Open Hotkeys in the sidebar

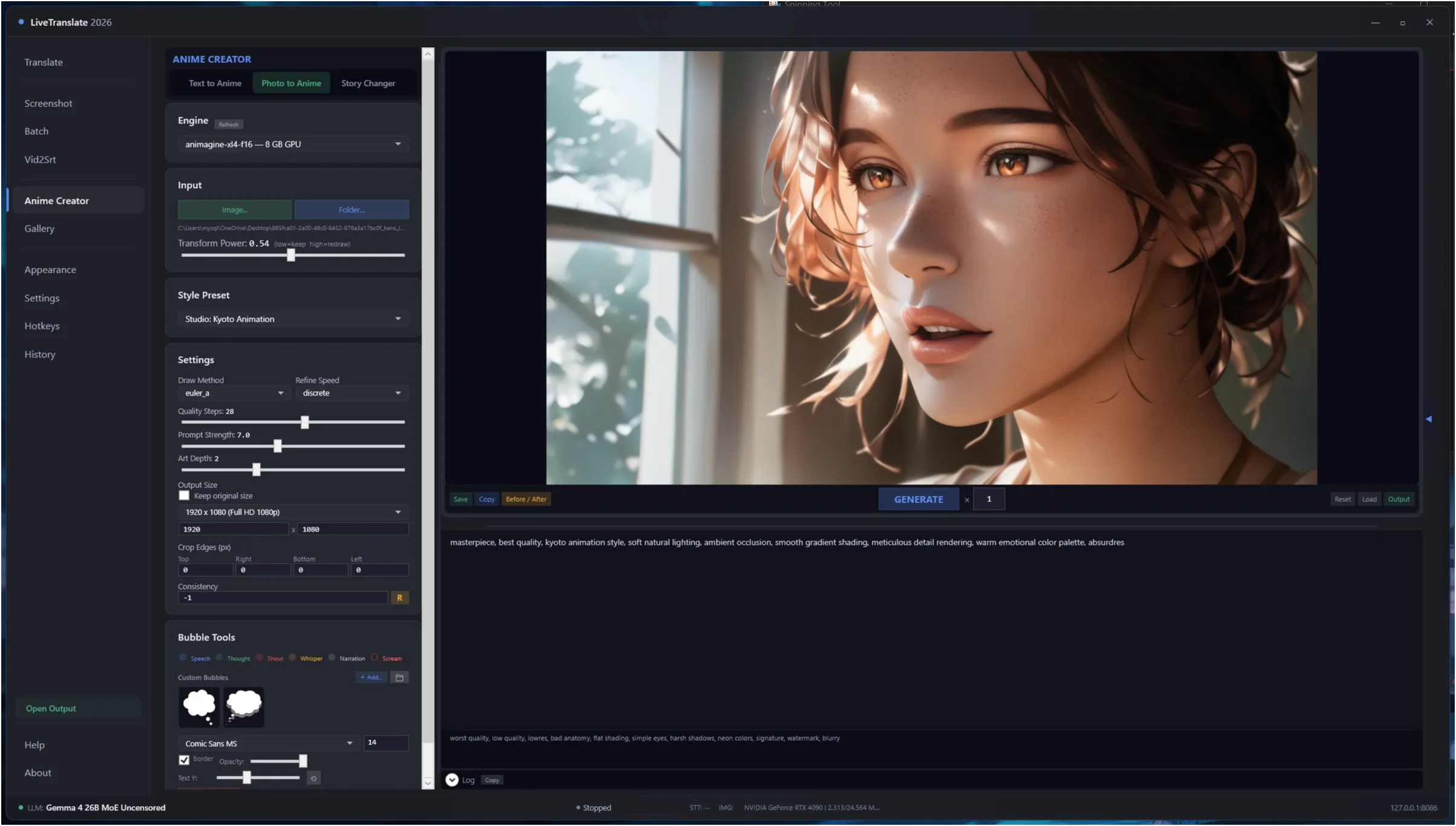coord(42,326)
